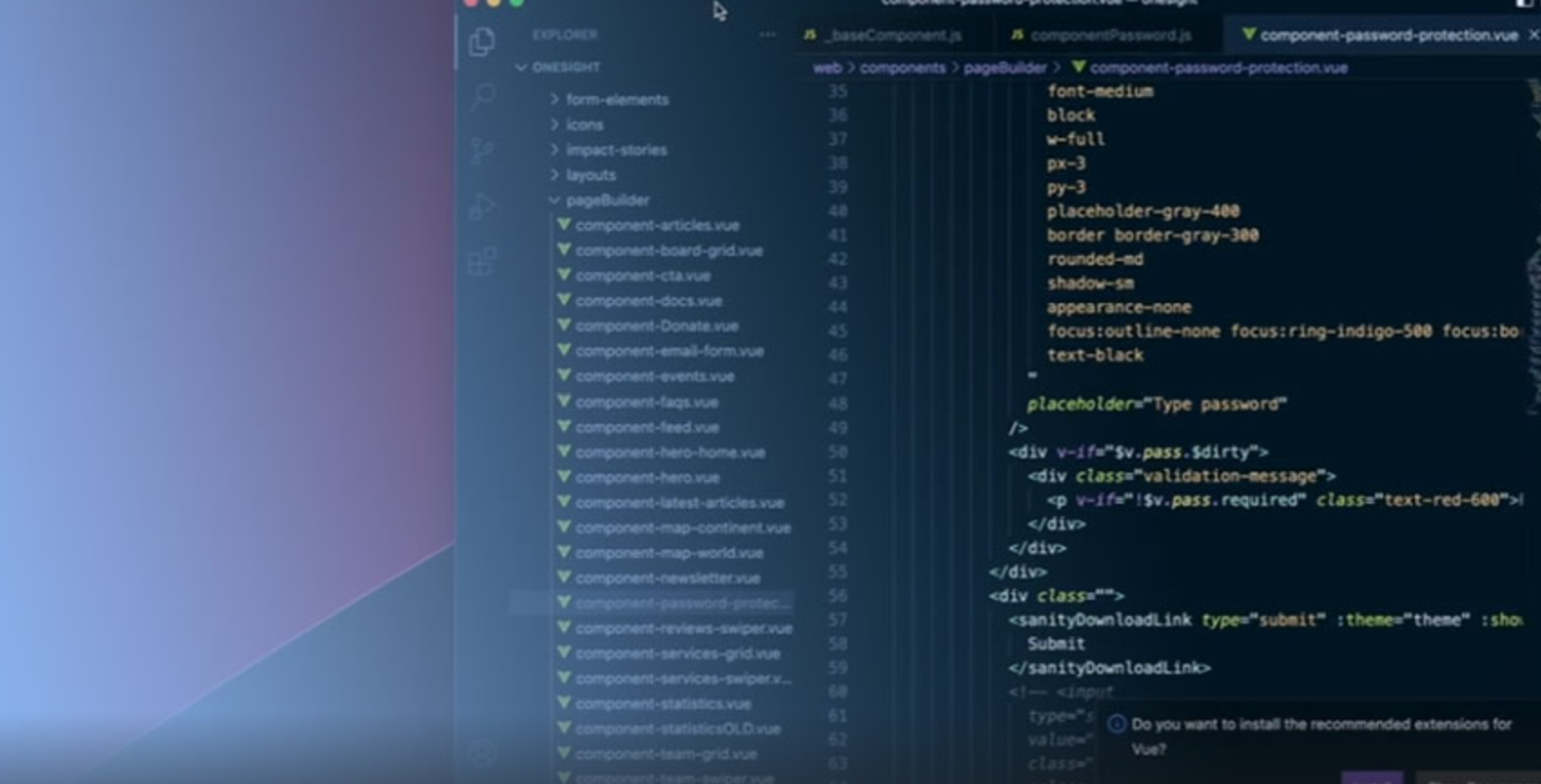The height and width of the screenshot is (784, 1541).
Task: Open component-latest-articles.vue file
Action: pyautogui.click(x=680, y=502)
